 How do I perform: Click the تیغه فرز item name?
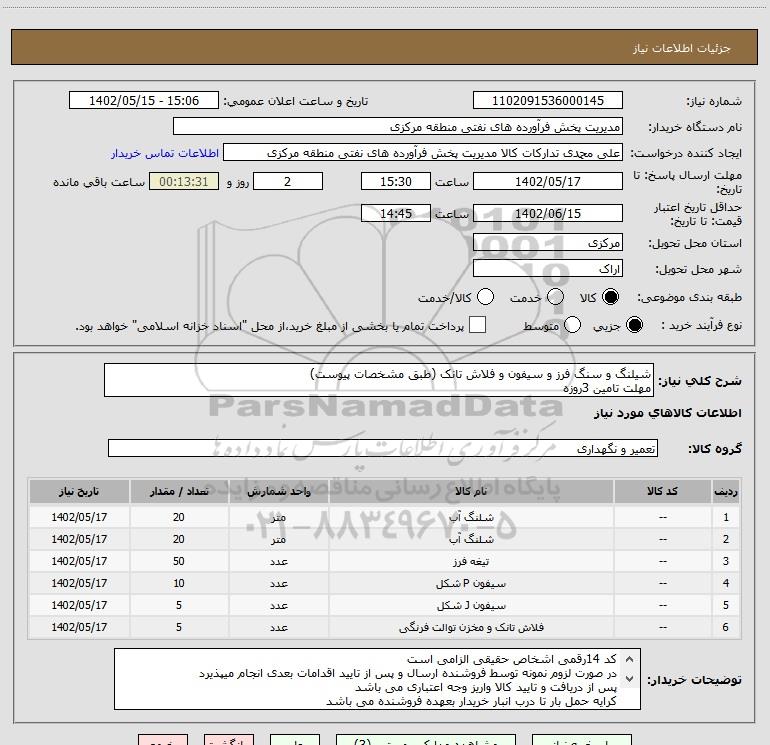[x=471, y=561]
